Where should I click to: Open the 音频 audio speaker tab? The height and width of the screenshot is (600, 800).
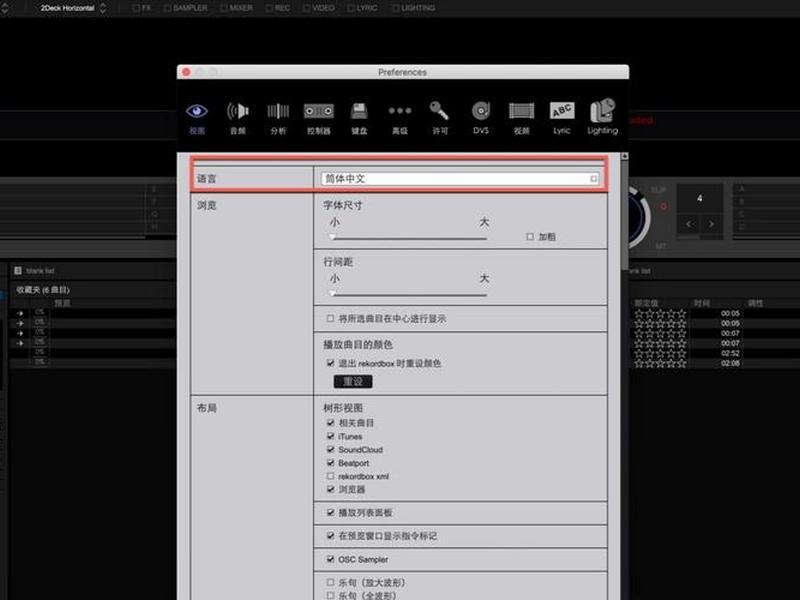tap(238, 118)
